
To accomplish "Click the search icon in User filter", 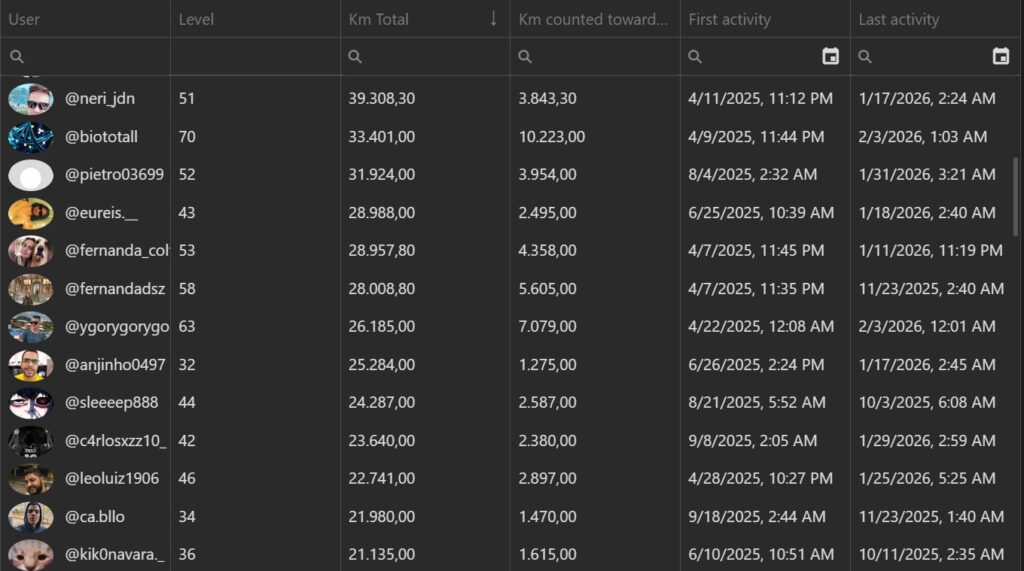I will (x=16, y=57).
